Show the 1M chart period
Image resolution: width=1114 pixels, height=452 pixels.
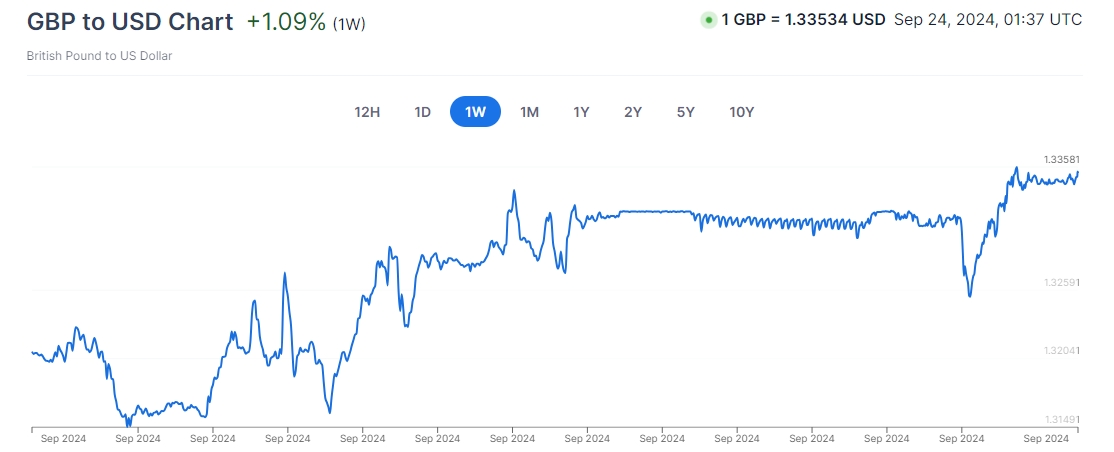529,112
